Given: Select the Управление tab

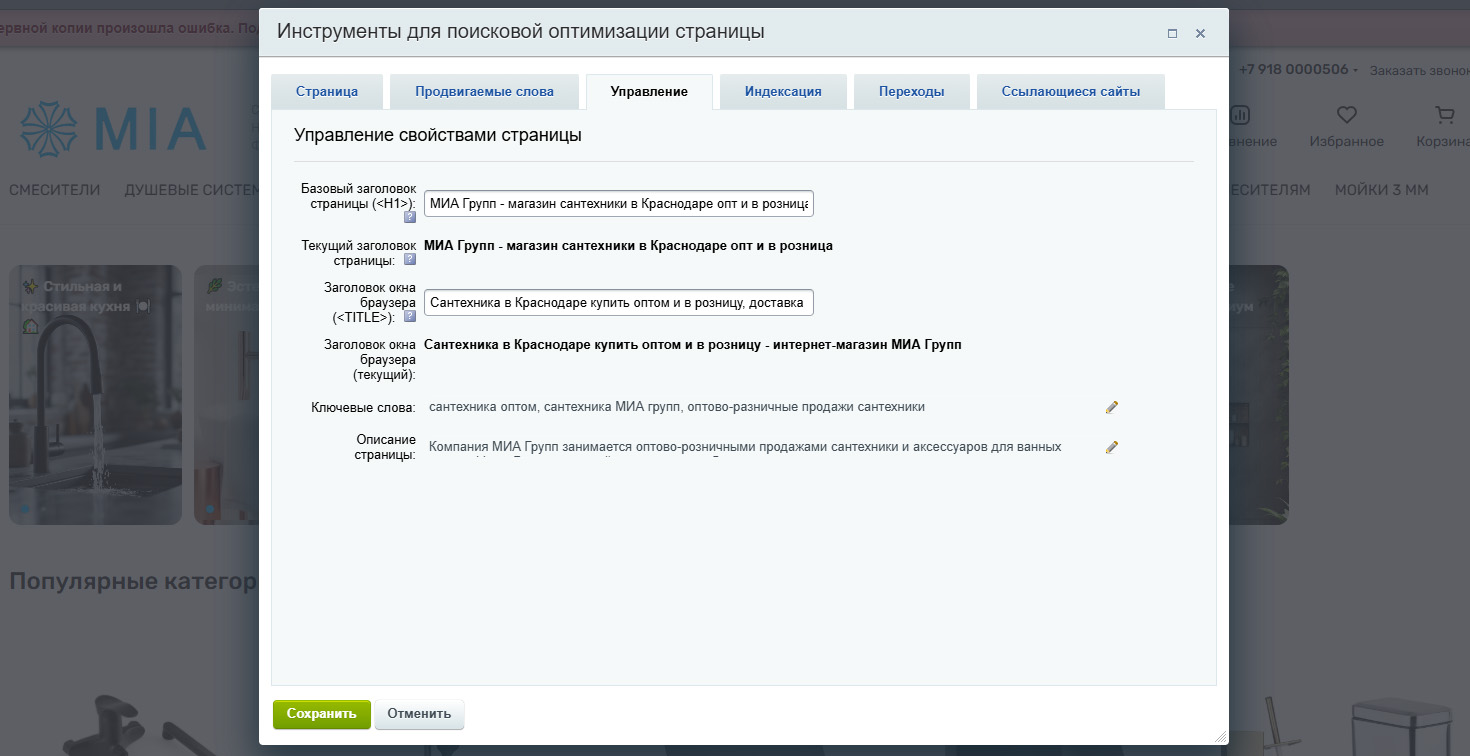Looking at the screenshot, I should [649, 91].
